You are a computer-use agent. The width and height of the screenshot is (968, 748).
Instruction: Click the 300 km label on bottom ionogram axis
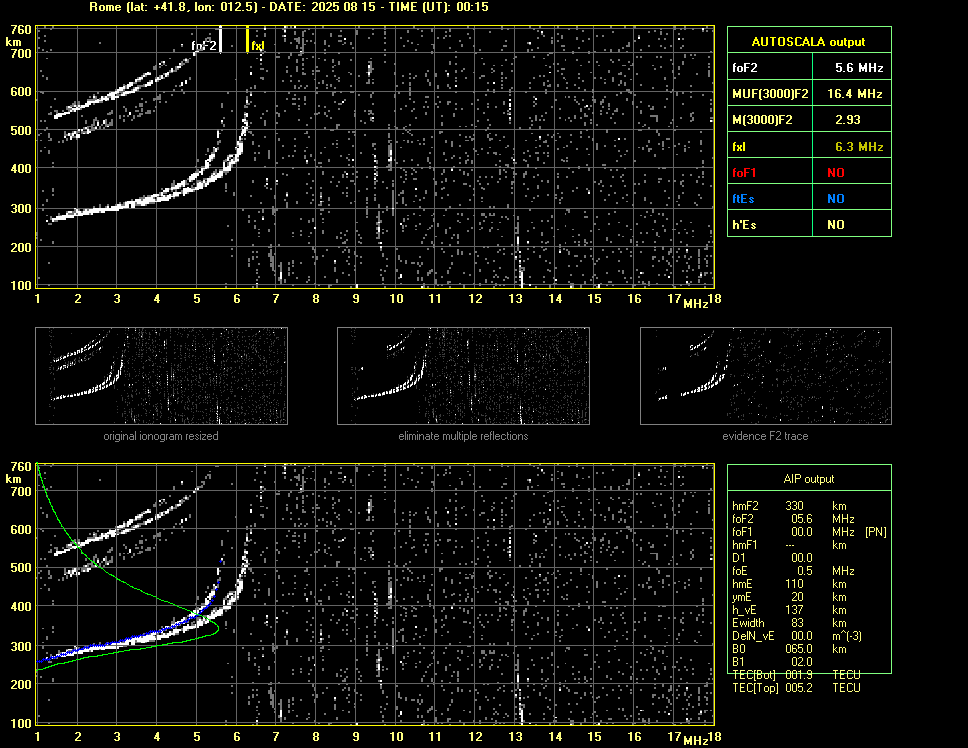click(21, 646)
